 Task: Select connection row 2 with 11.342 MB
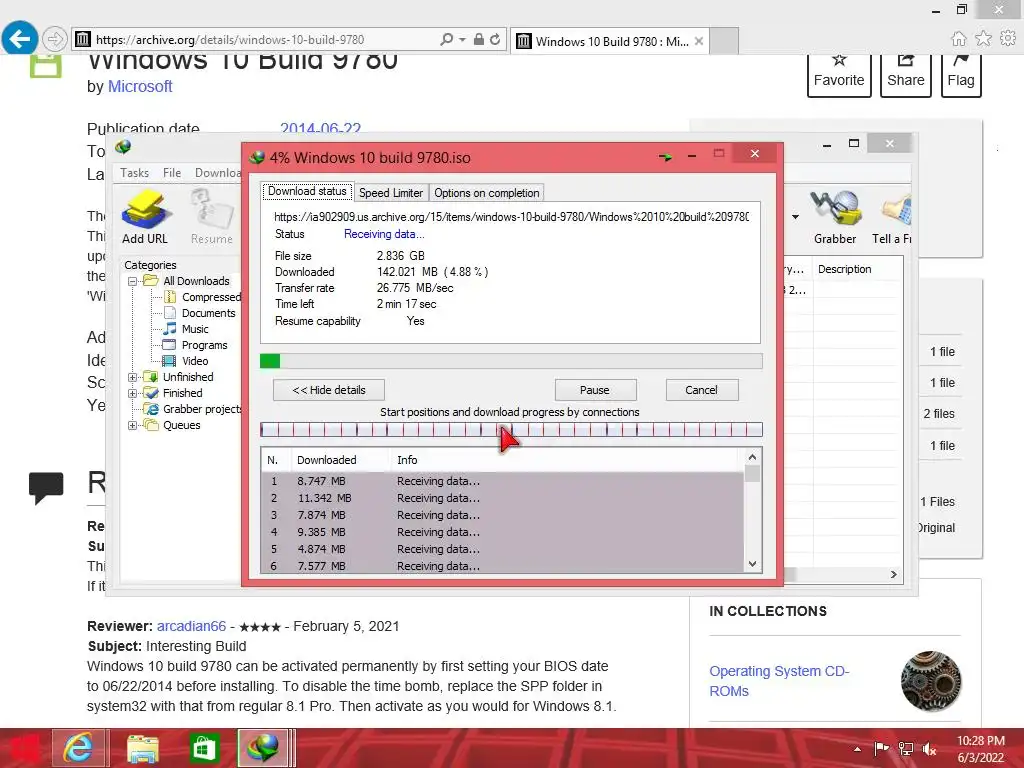click(502, 498)
